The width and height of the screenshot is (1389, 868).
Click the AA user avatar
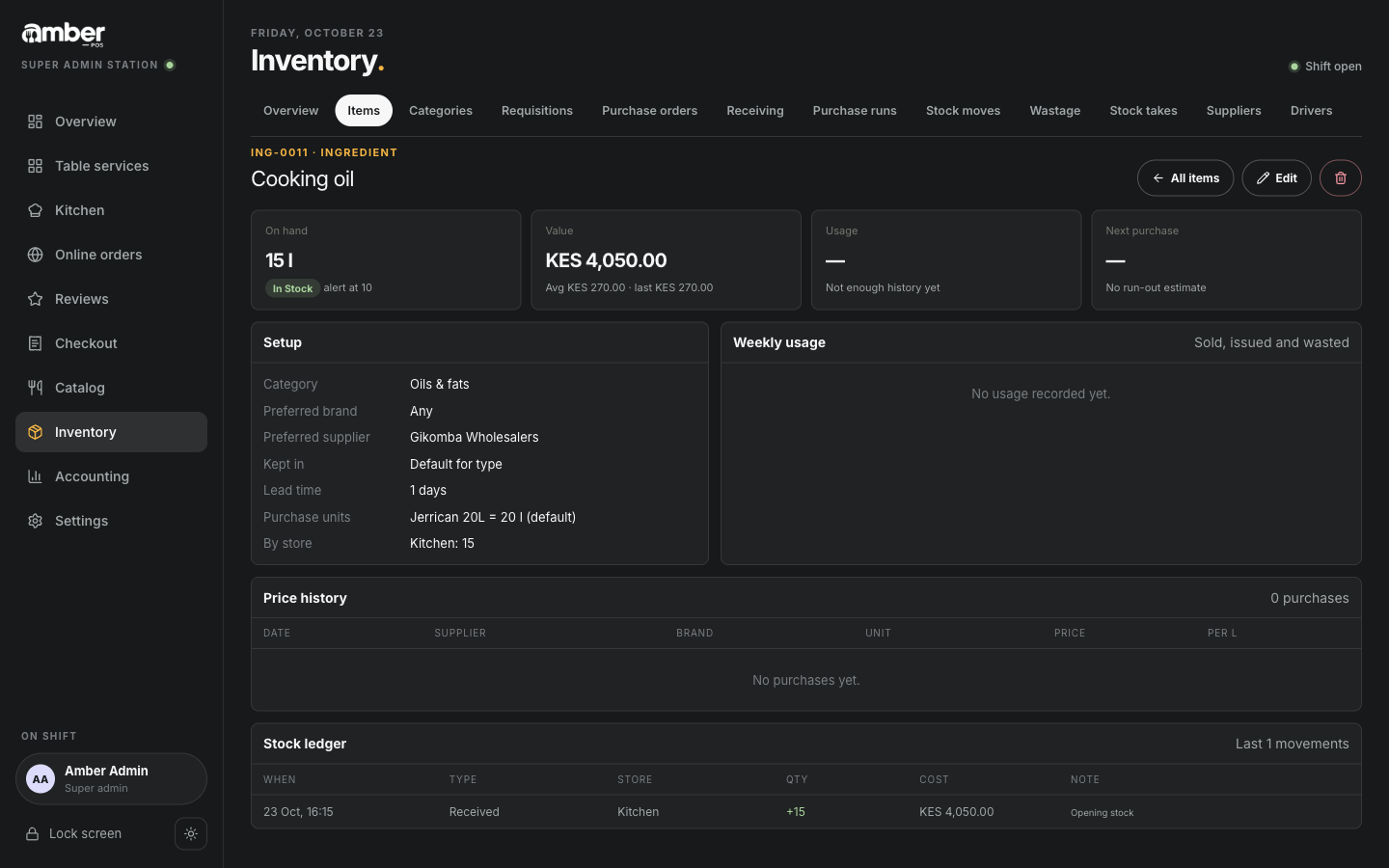[41, 779]
